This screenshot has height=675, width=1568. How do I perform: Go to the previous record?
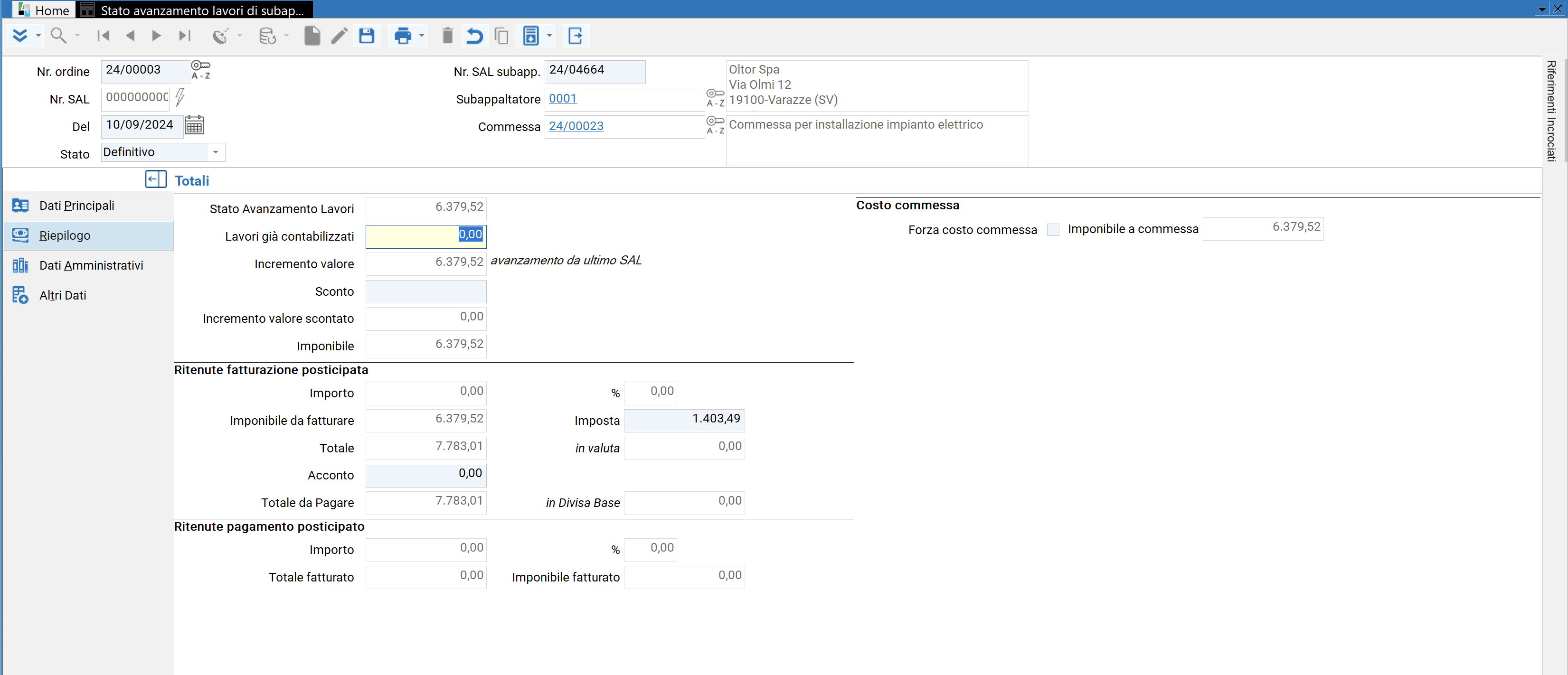tap(130, 36)
